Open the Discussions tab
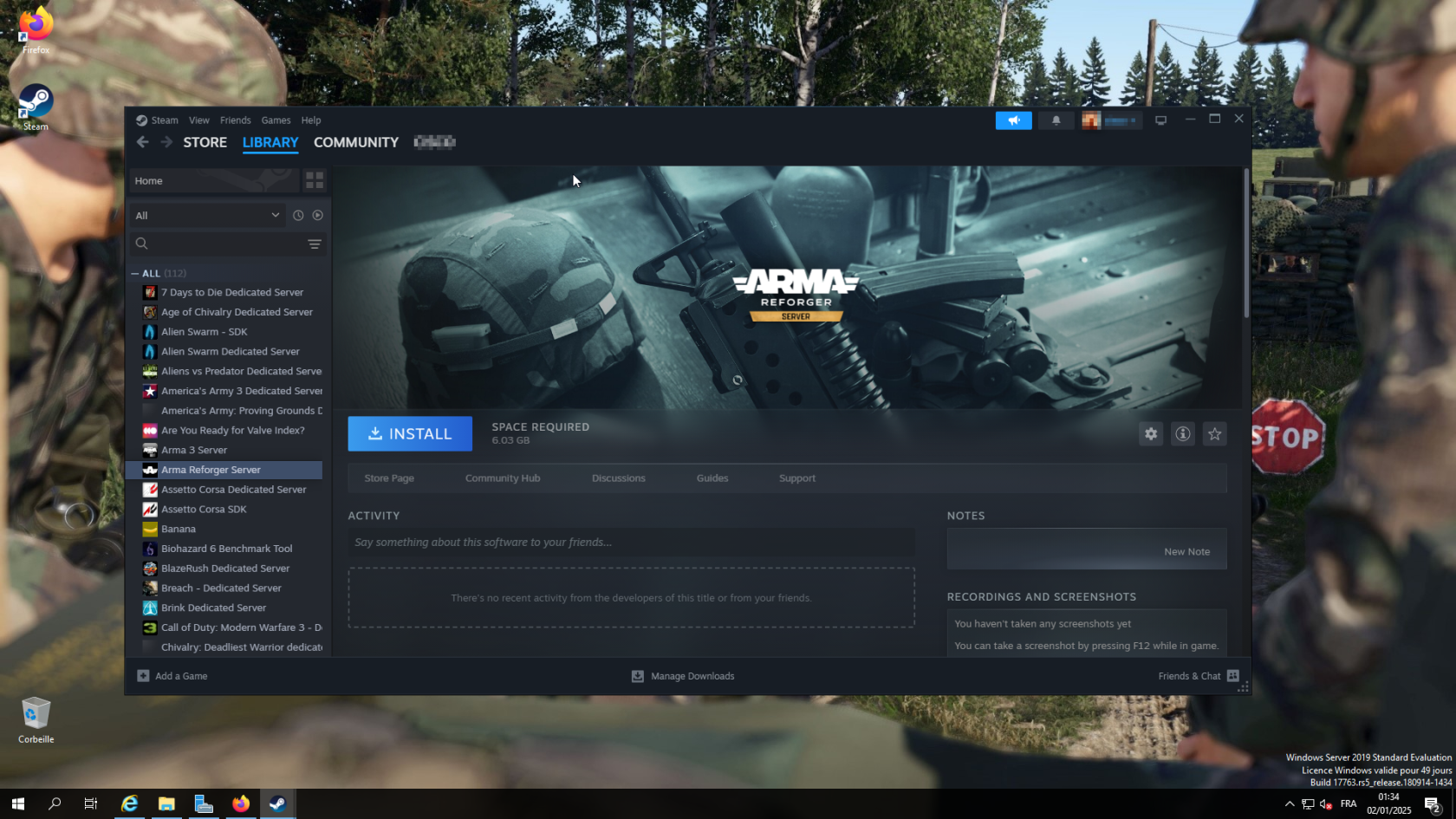 coord(619,478)
